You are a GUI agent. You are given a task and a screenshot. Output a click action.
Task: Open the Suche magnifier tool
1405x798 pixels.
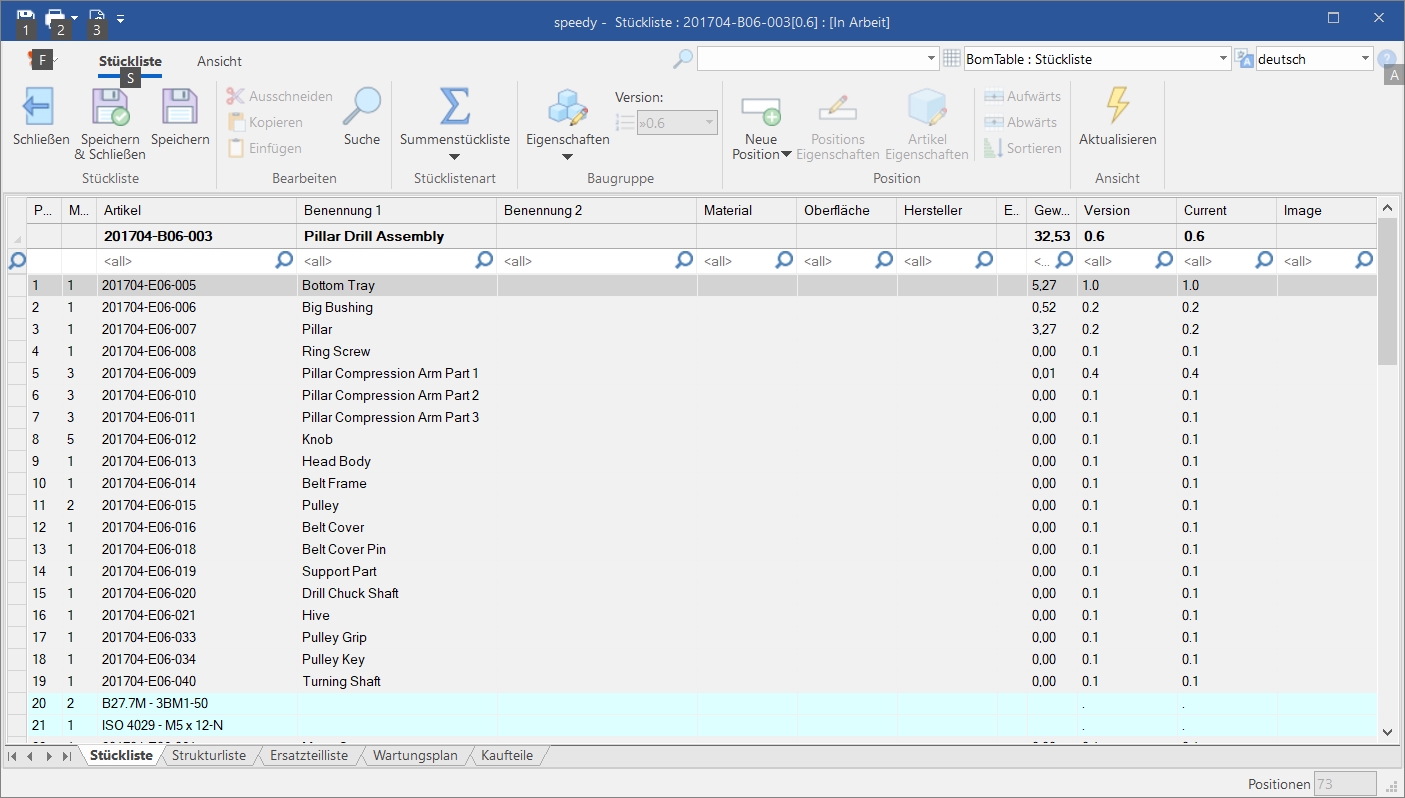coord(361,107)
